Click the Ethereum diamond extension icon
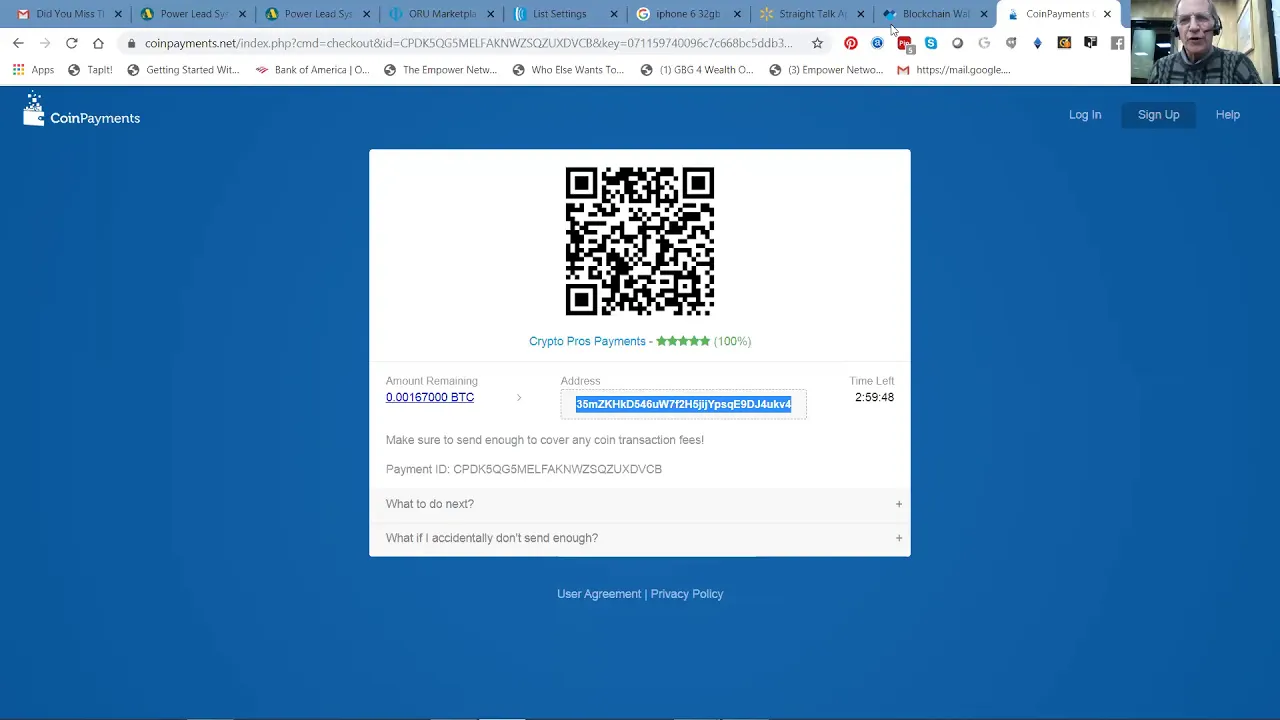The image size is (1280, 720). tap(1037, 43)
